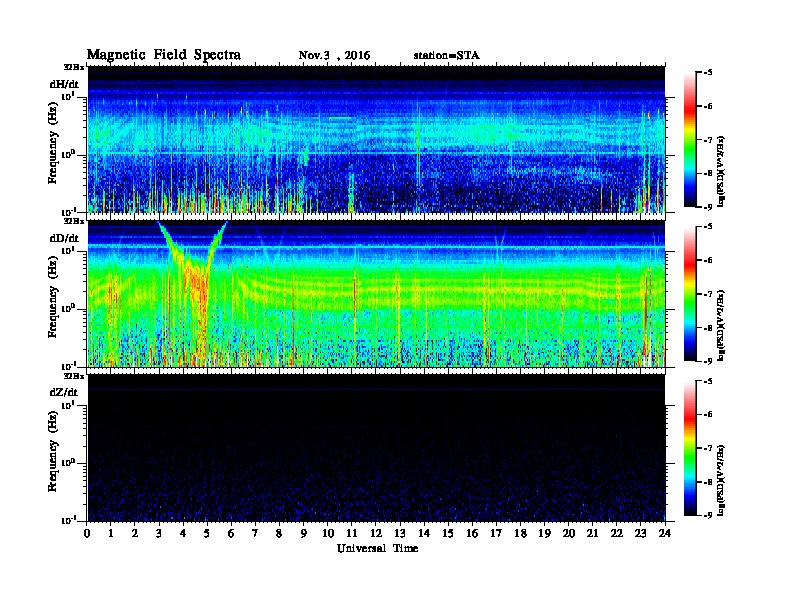Click hour label "17" on the time axis

pyautogui.click(x=497, y=534)
